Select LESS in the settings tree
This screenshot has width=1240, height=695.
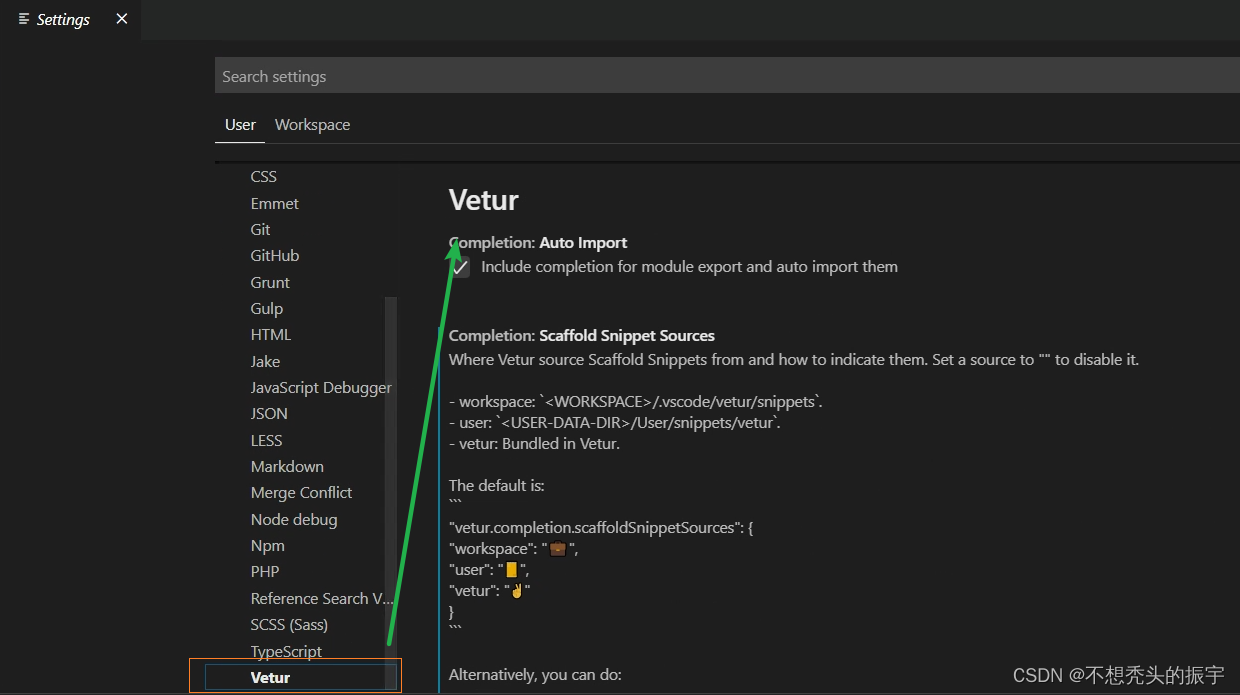click(267, 440)
